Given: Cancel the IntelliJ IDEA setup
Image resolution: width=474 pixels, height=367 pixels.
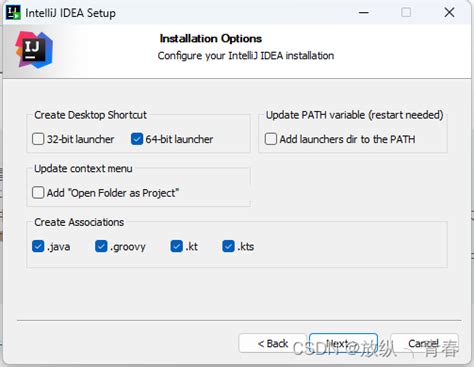Looking at the screenshot, I should point(424,343).
